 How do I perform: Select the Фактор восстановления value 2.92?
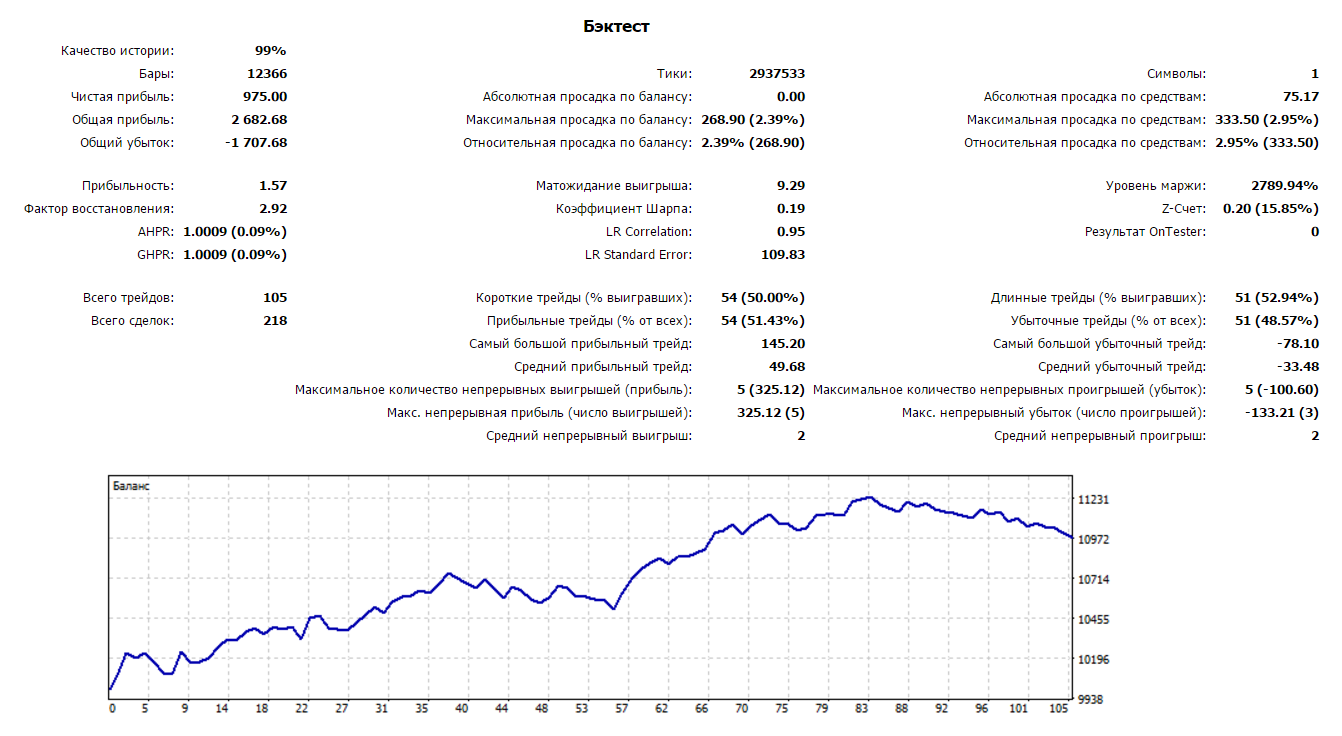[x=273, y=209]
